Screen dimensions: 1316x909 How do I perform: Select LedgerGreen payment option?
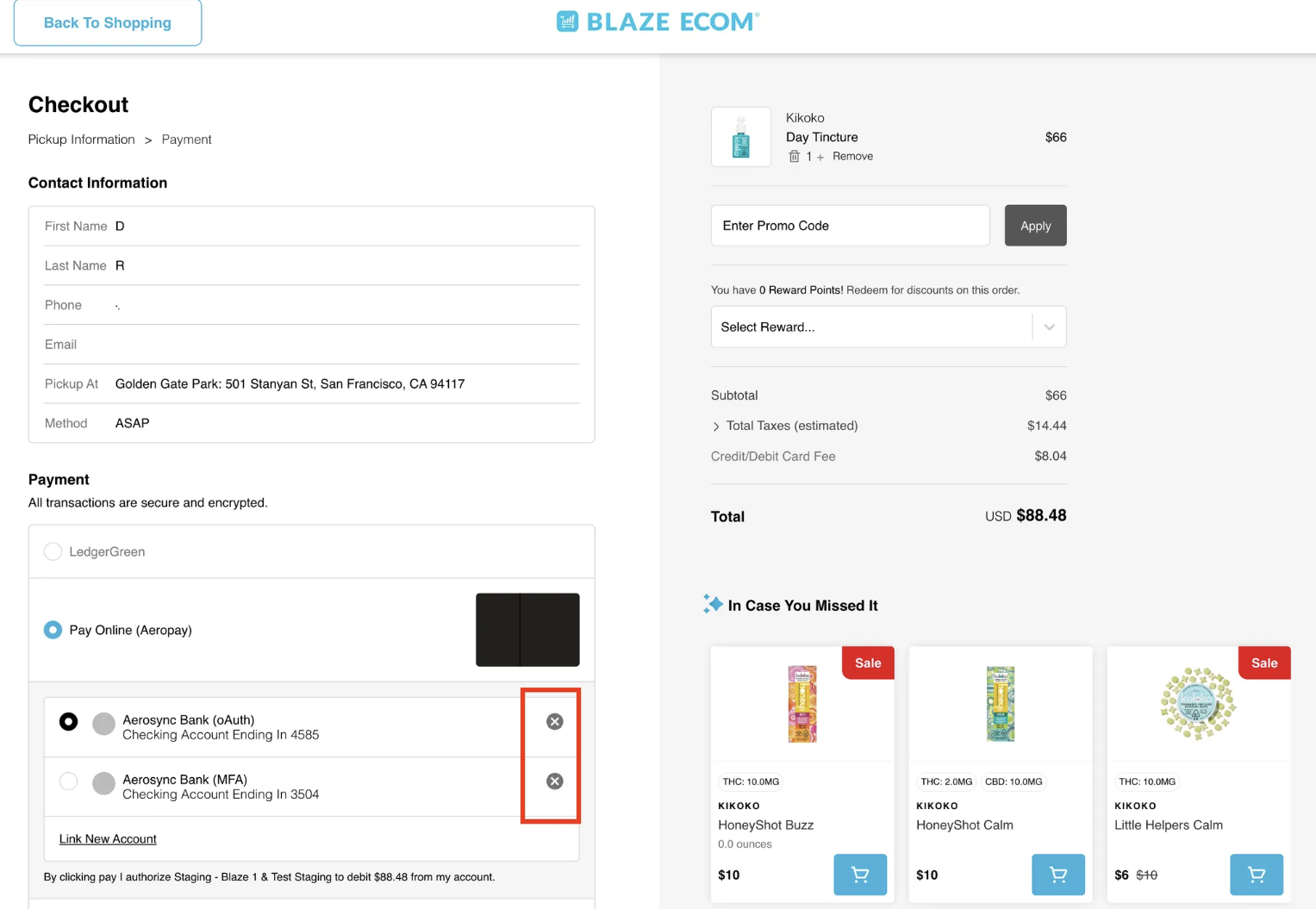(53, 551)
